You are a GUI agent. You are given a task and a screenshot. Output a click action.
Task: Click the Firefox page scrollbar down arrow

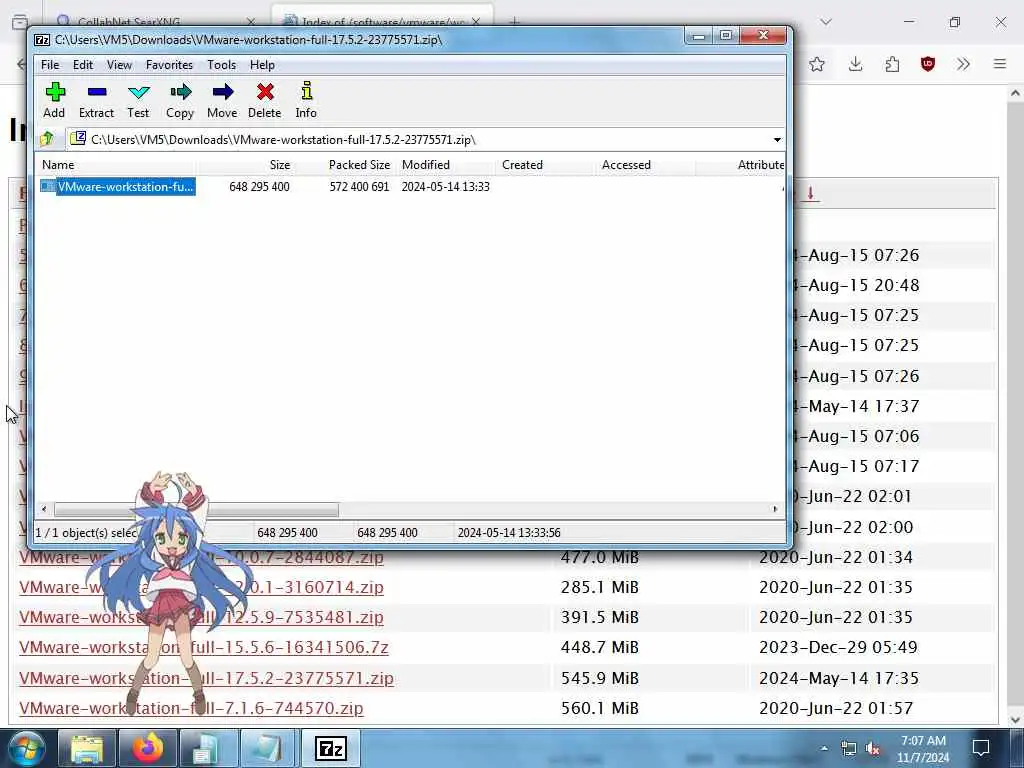tap(1015, 720)
